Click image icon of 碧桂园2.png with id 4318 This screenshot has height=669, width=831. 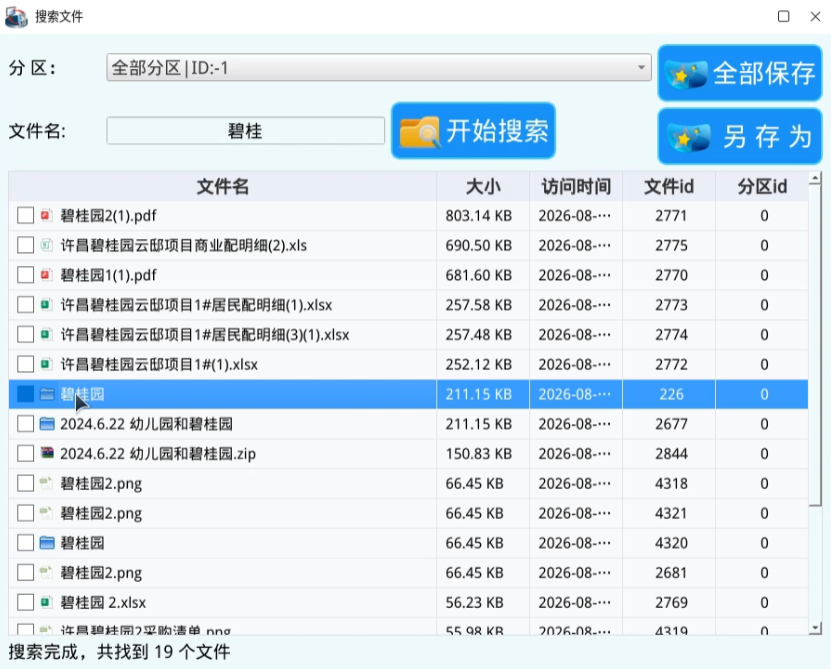coord(47,483)
